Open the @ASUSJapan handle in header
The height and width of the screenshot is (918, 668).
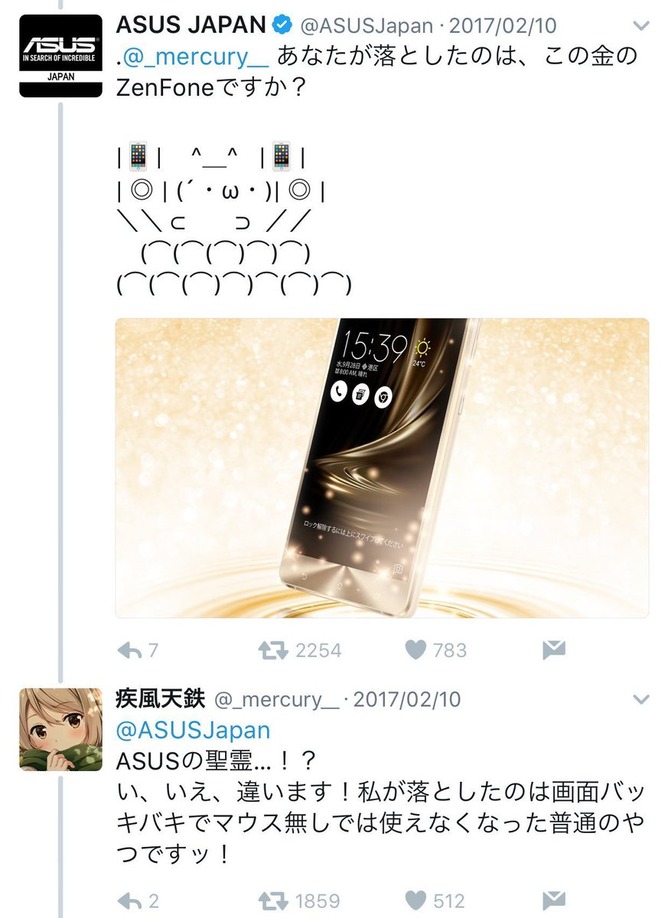367,26
